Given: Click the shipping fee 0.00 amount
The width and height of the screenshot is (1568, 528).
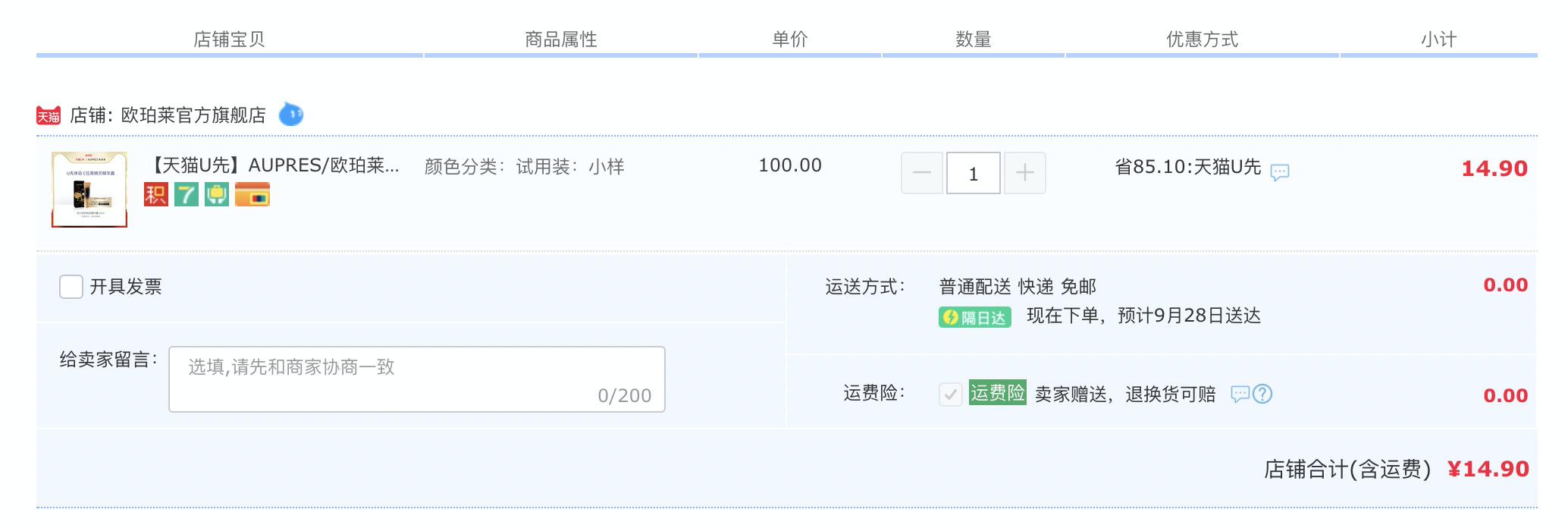Looking at the screenshot, I should point(1506,285).
